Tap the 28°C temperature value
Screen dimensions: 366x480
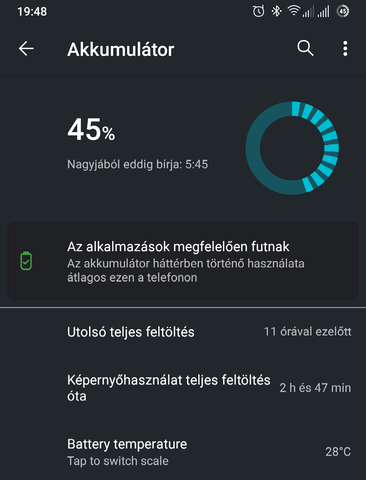(338, 452)
